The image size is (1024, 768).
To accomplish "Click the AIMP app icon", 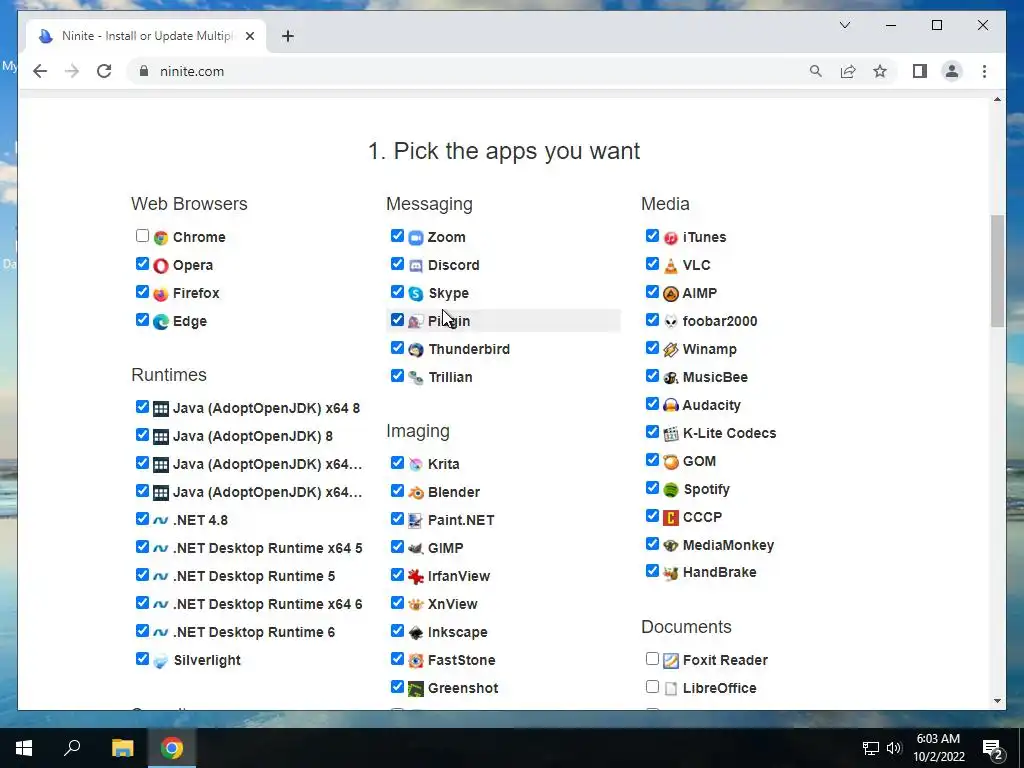I will click(x=671, y=294).
